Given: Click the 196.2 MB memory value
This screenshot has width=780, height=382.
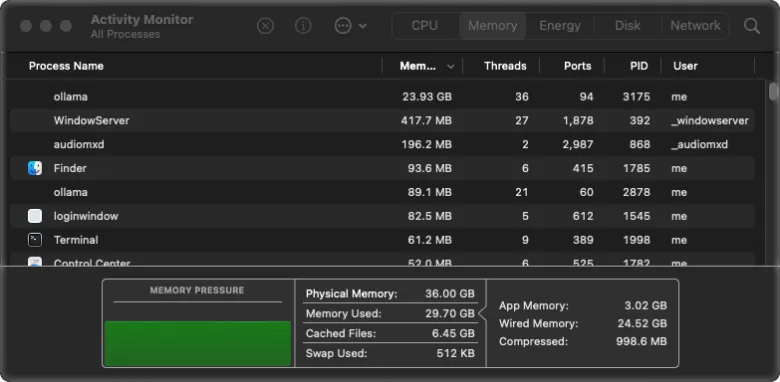Looking at the screenshot, I should pyautogui.click(x=426, y=144).
